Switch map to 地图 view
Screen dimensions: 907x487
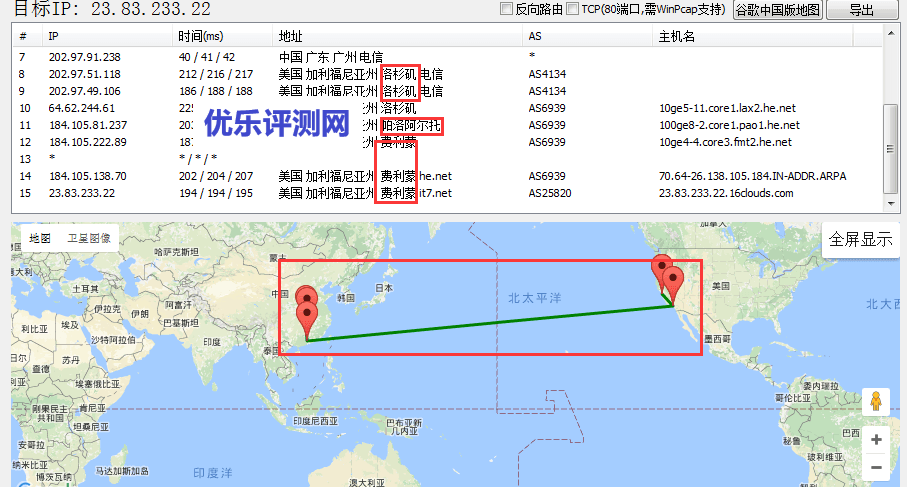(40, 238)
